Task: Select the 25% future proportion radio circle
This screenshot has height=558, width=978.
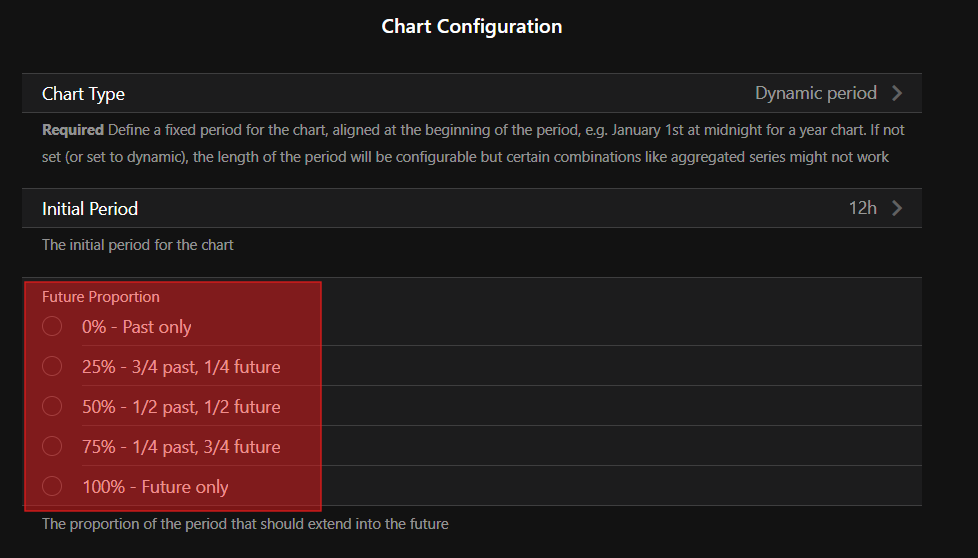Action: point(52,367)
